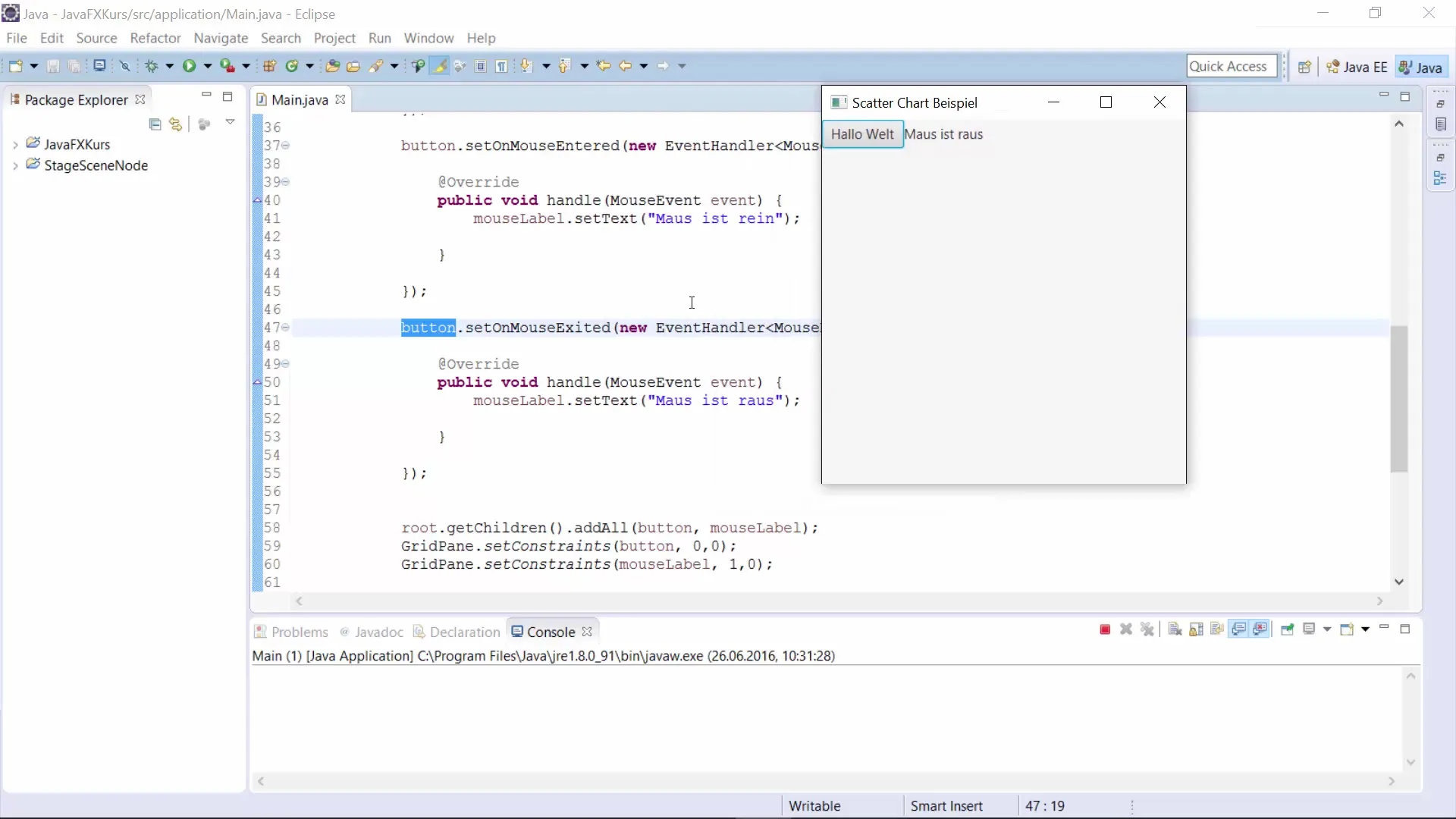
Task: Select the Java perspective button
Action: coord(1421,67)
